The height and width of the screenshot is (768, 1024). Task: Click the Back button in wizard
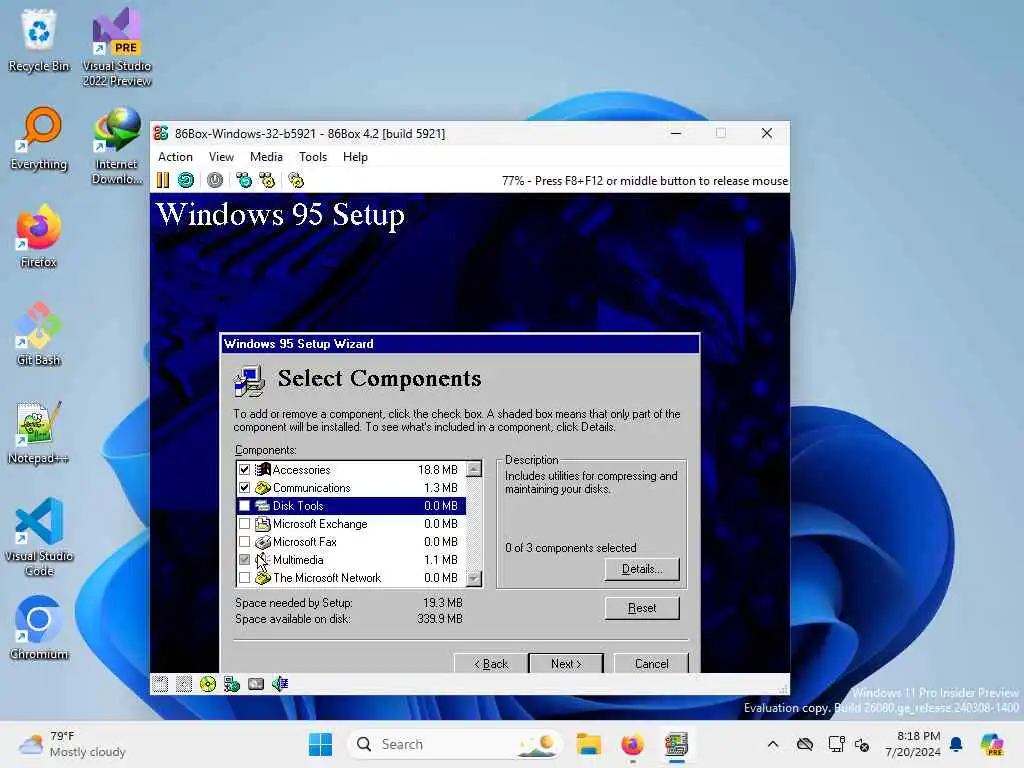(490, 663)
